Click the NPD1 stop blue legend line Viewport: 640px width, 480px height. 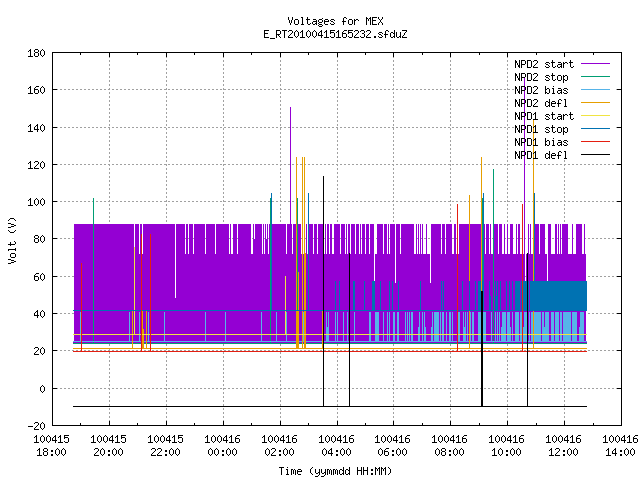click(x=595, y=129)
